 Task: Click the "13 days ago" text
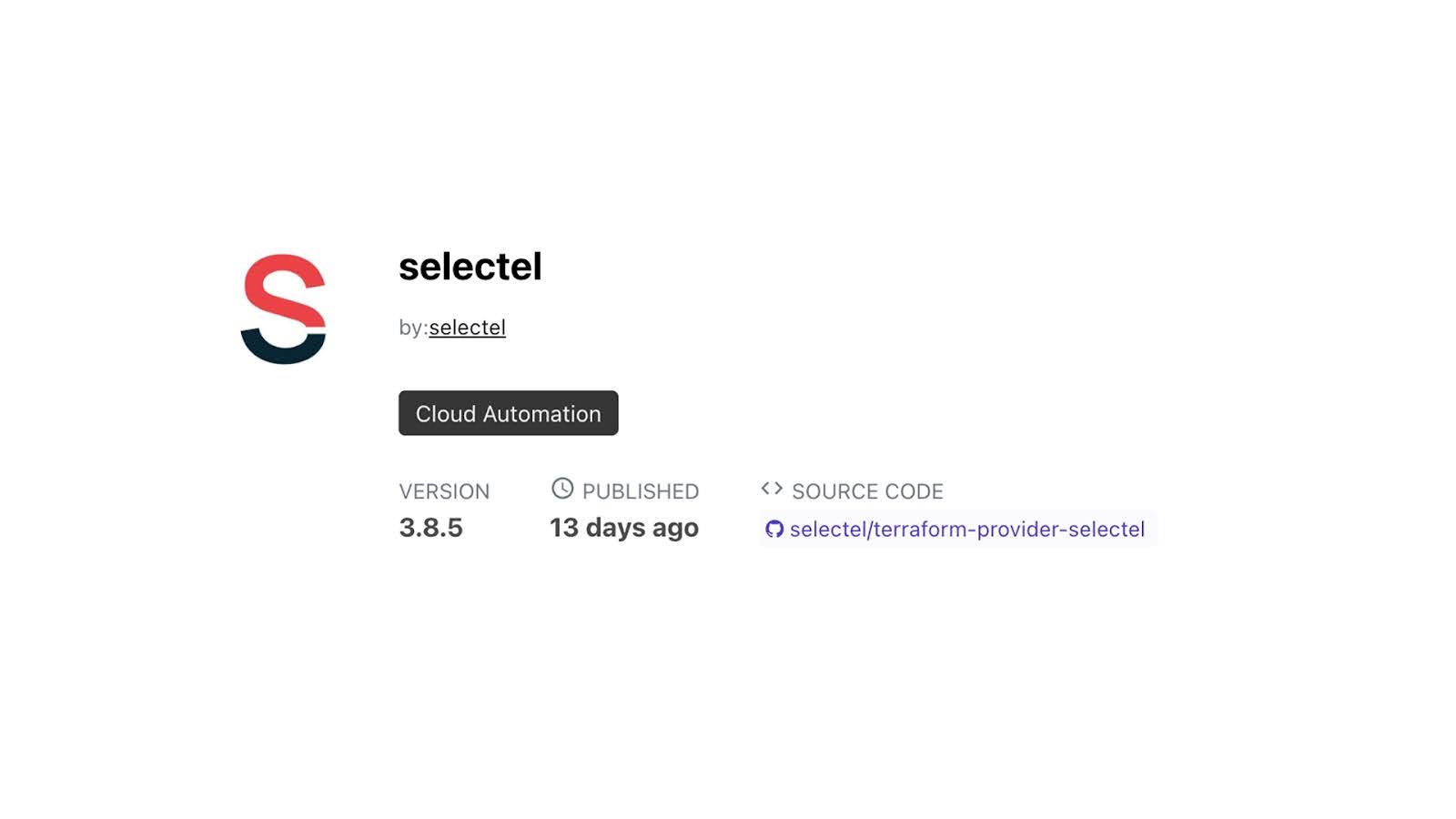coord(623,528)
